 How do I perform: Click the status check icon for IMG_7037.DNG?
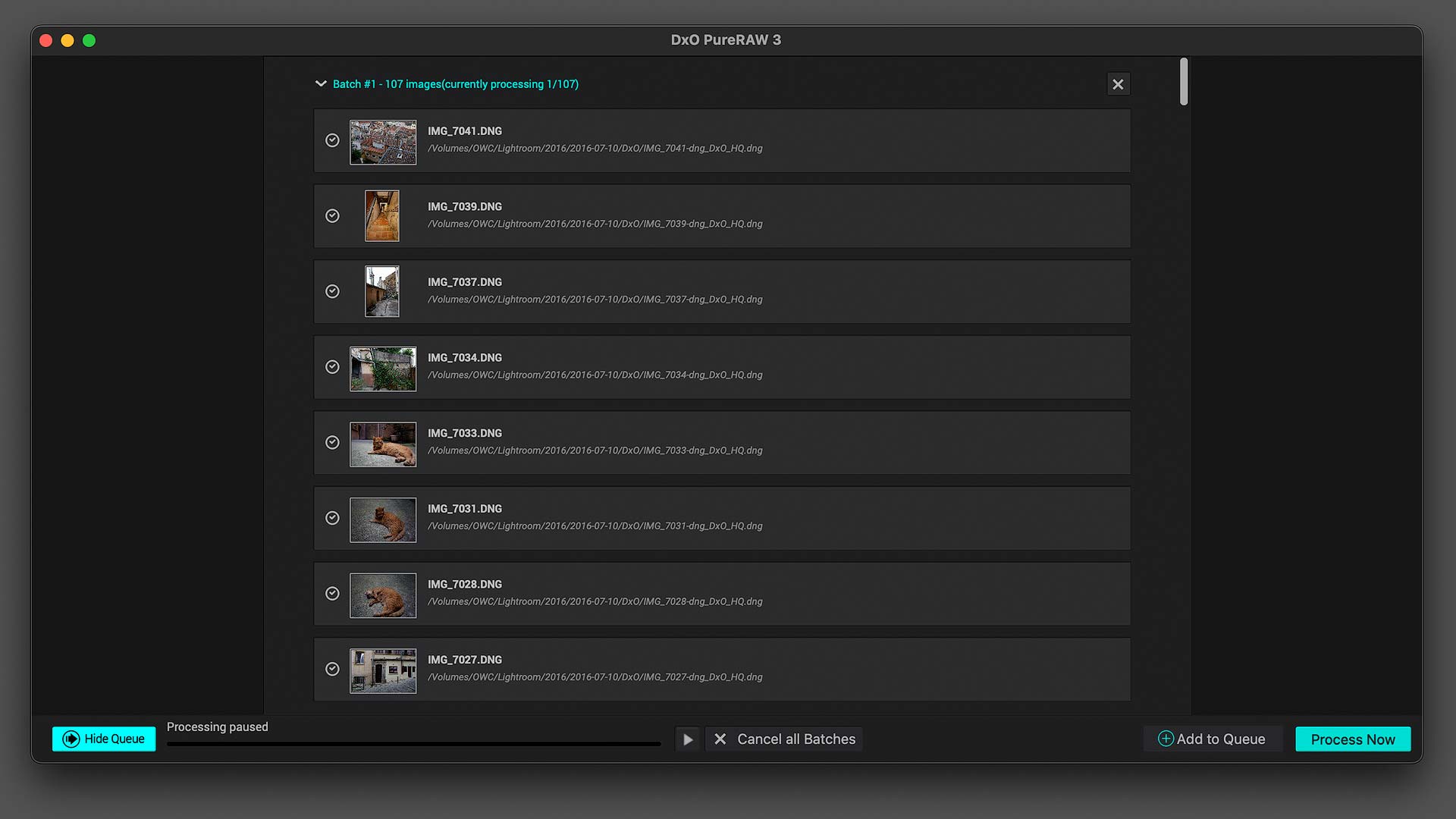click(x=332, y=291)
